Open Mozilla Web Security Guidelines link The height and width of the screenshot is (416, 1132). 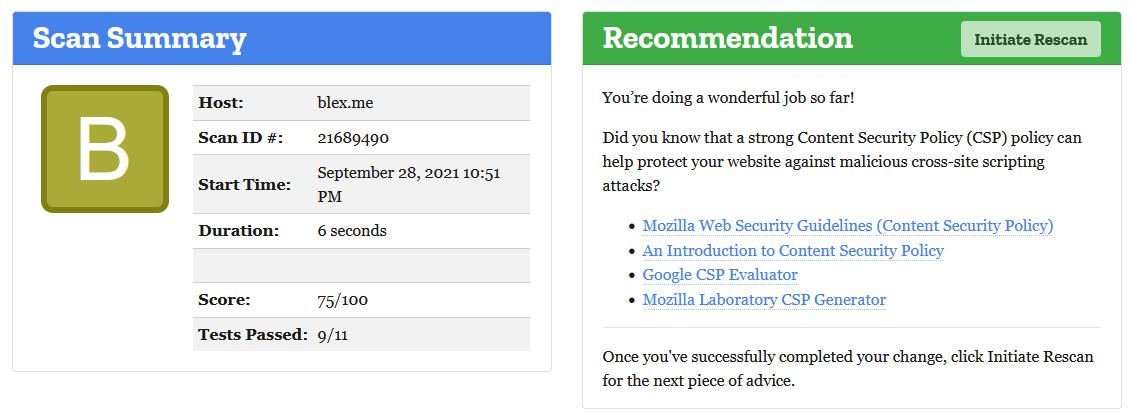click(847, 226)
